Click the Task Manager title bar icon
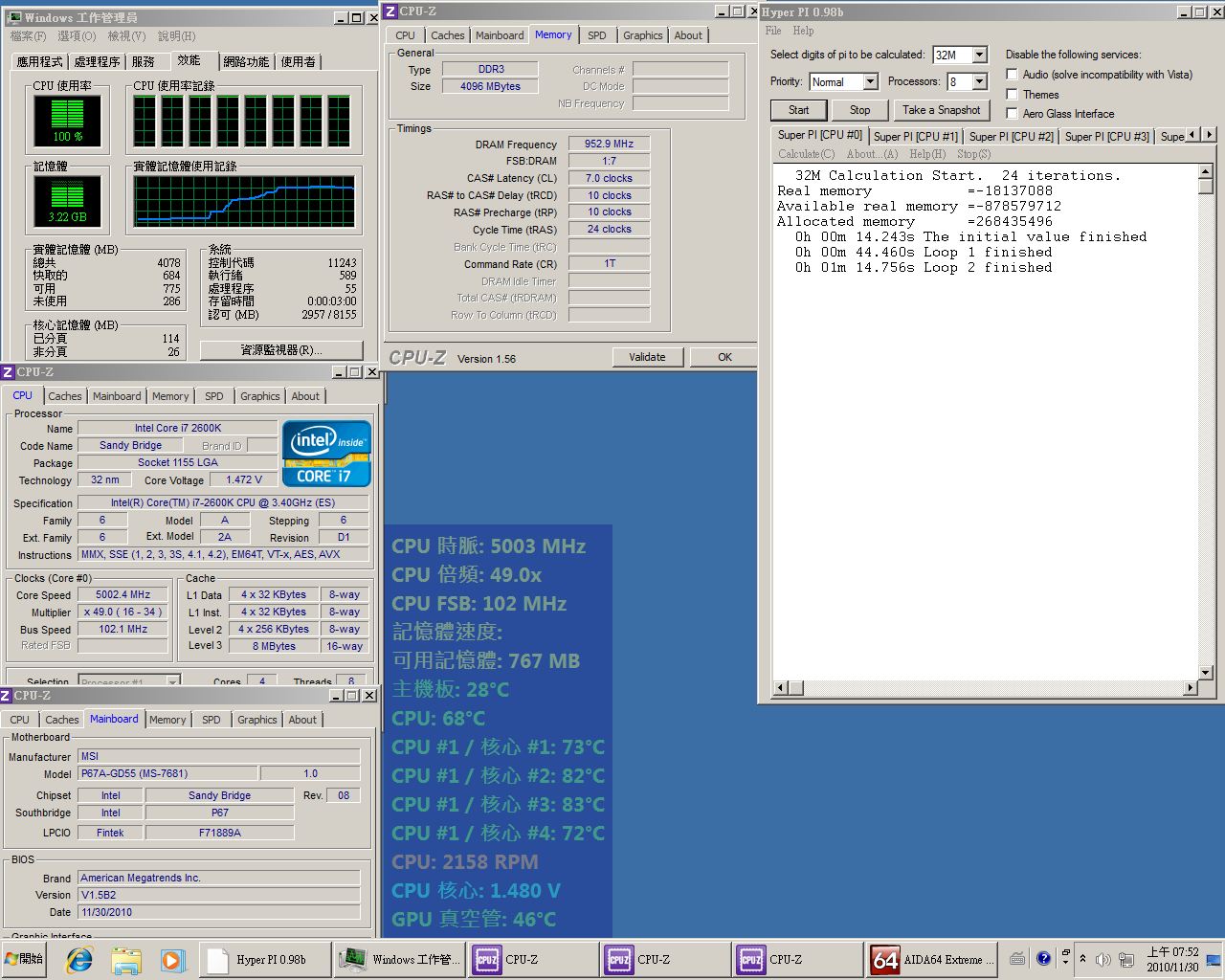The height and width of the screenshot is (980, 1225). pos(14,17)
